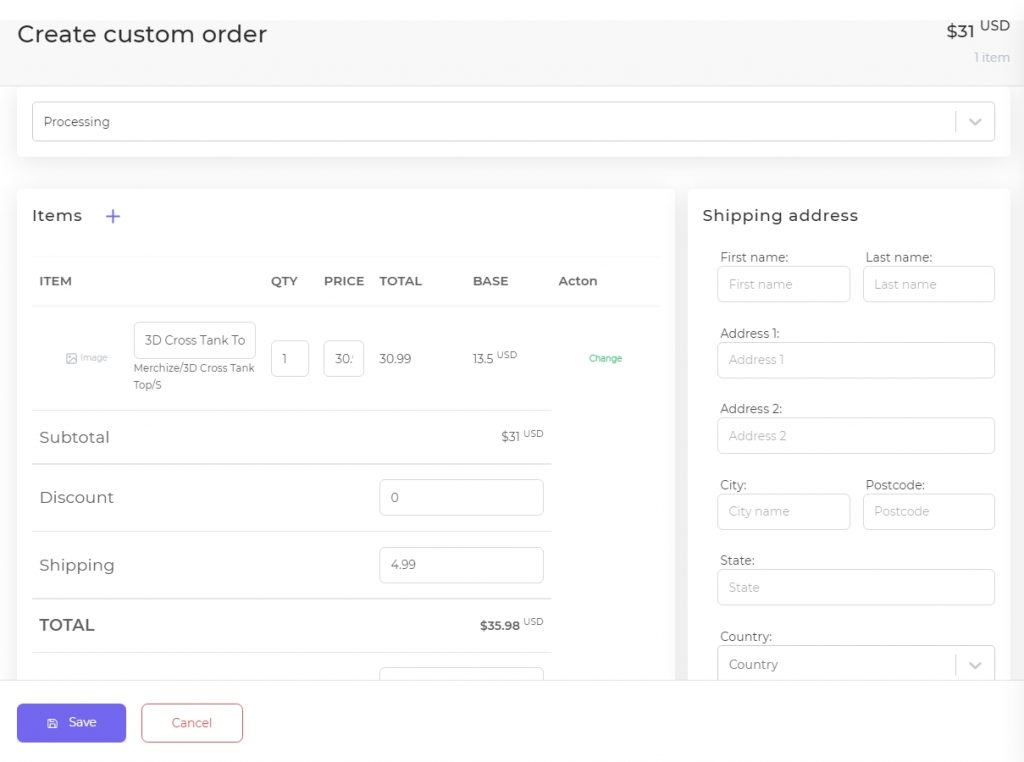1024x762 pixels.
Task: Click the City name input
Action: tap(783, 511)
